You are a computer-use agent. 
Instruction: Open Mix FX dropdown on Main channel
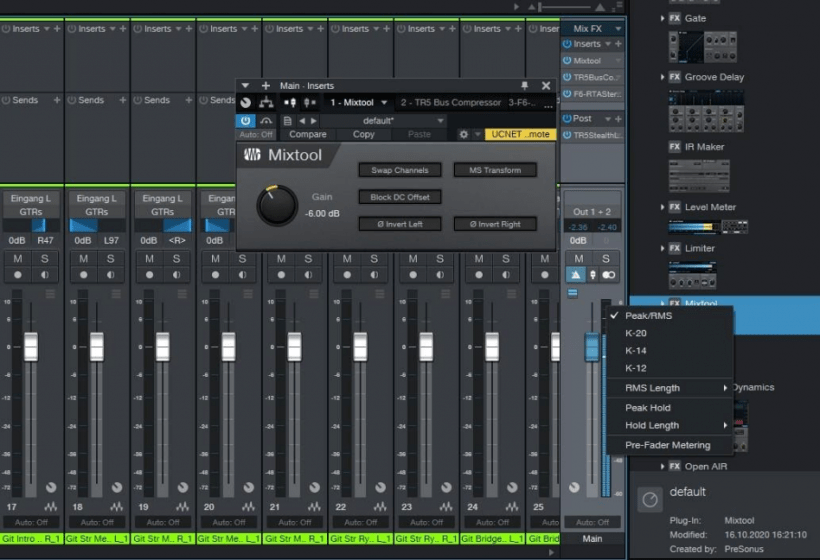pos(618,29)
